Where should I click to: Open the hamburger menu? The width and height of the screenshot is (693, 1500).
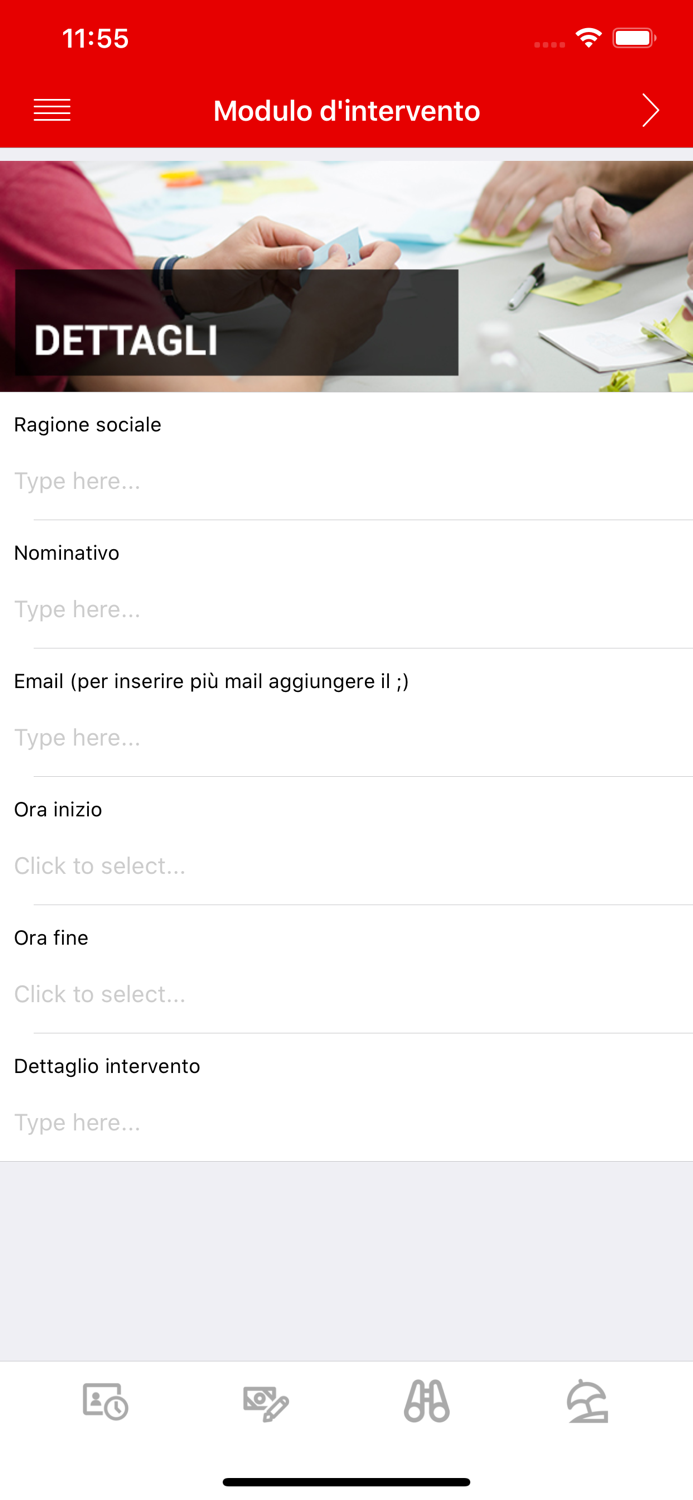(x=52, y=110)
